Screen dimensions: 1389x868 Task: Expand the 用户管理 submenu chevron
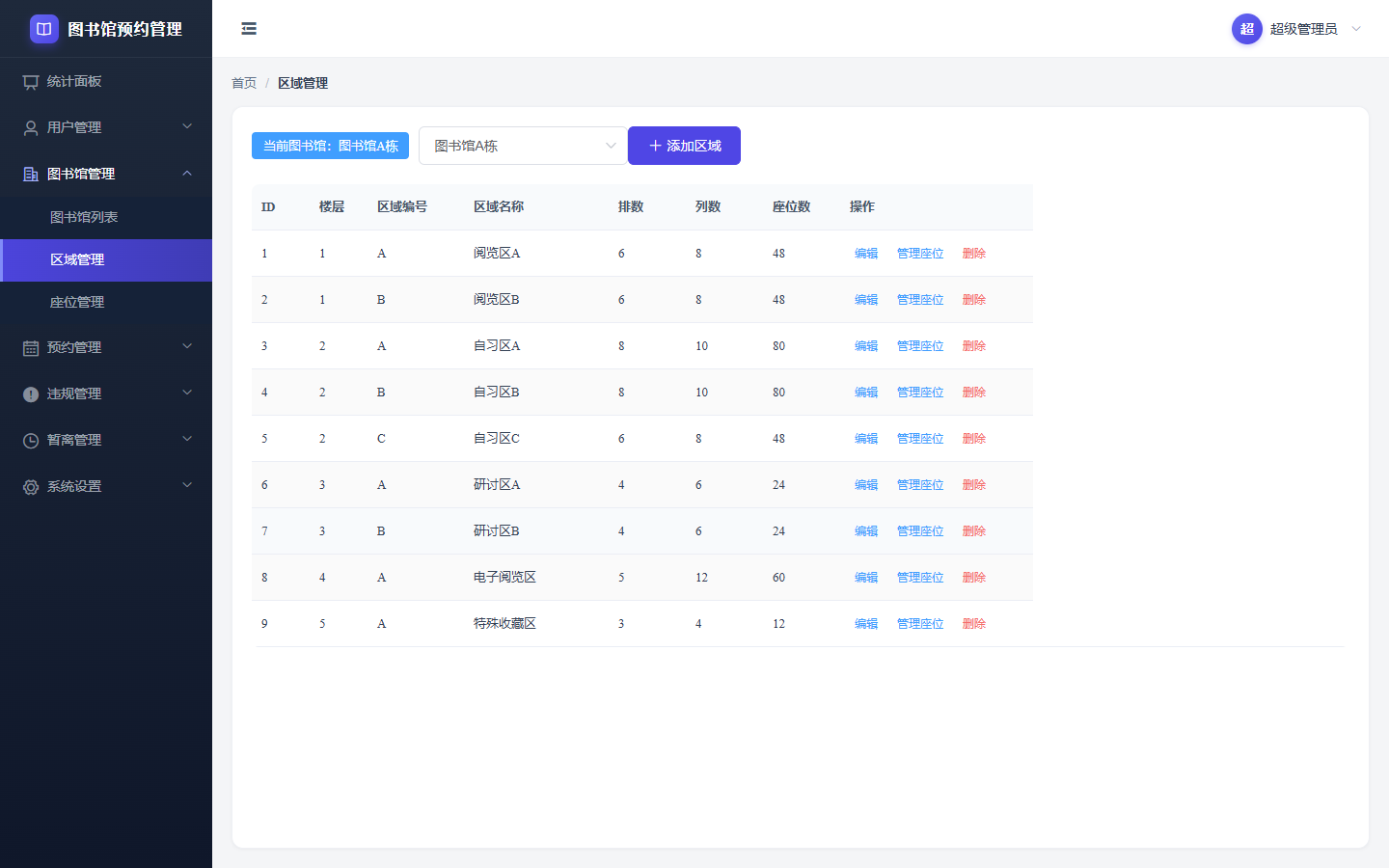click(x=187, y=126)
